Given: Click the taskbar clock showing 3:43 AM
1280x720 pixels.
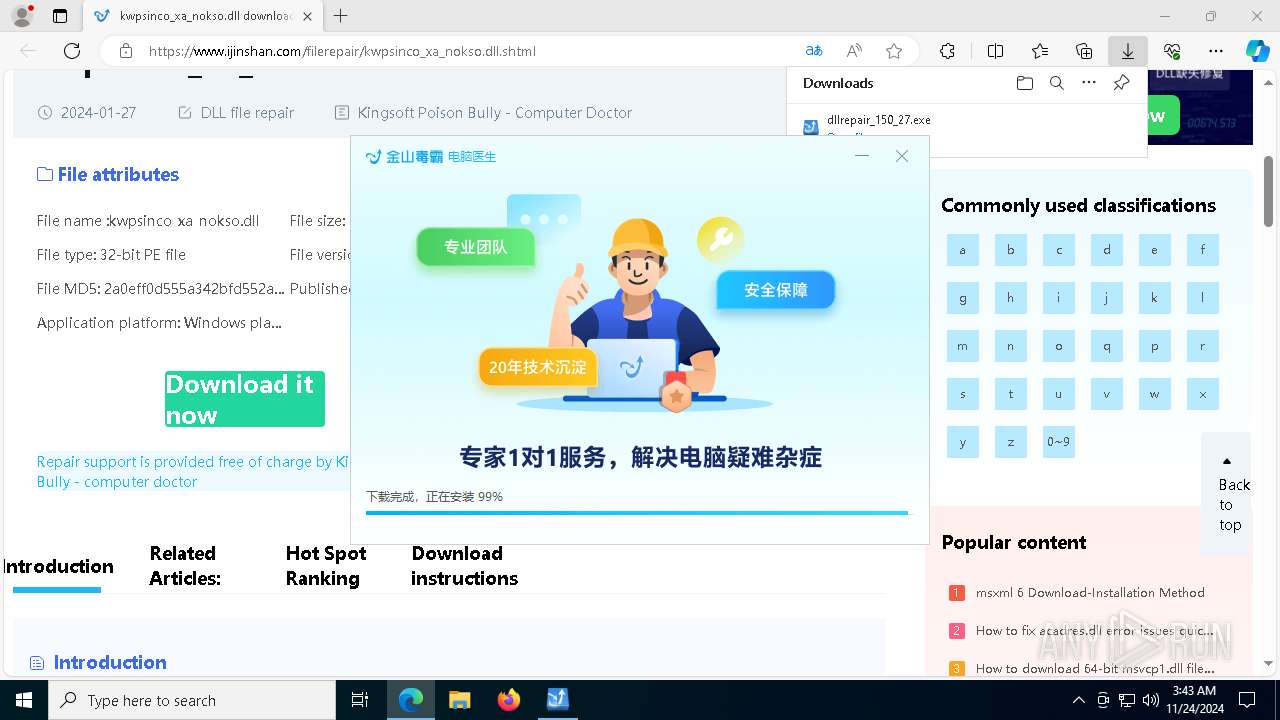Looking at the screenshot, I should pyautogui.click(x=1193, y=700).
